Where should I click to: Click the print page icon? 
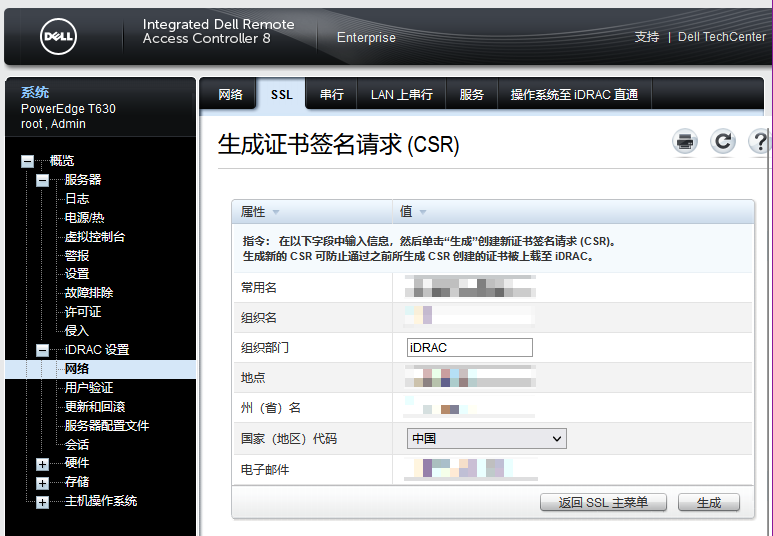pyautogui.click(x=685, y=142)
